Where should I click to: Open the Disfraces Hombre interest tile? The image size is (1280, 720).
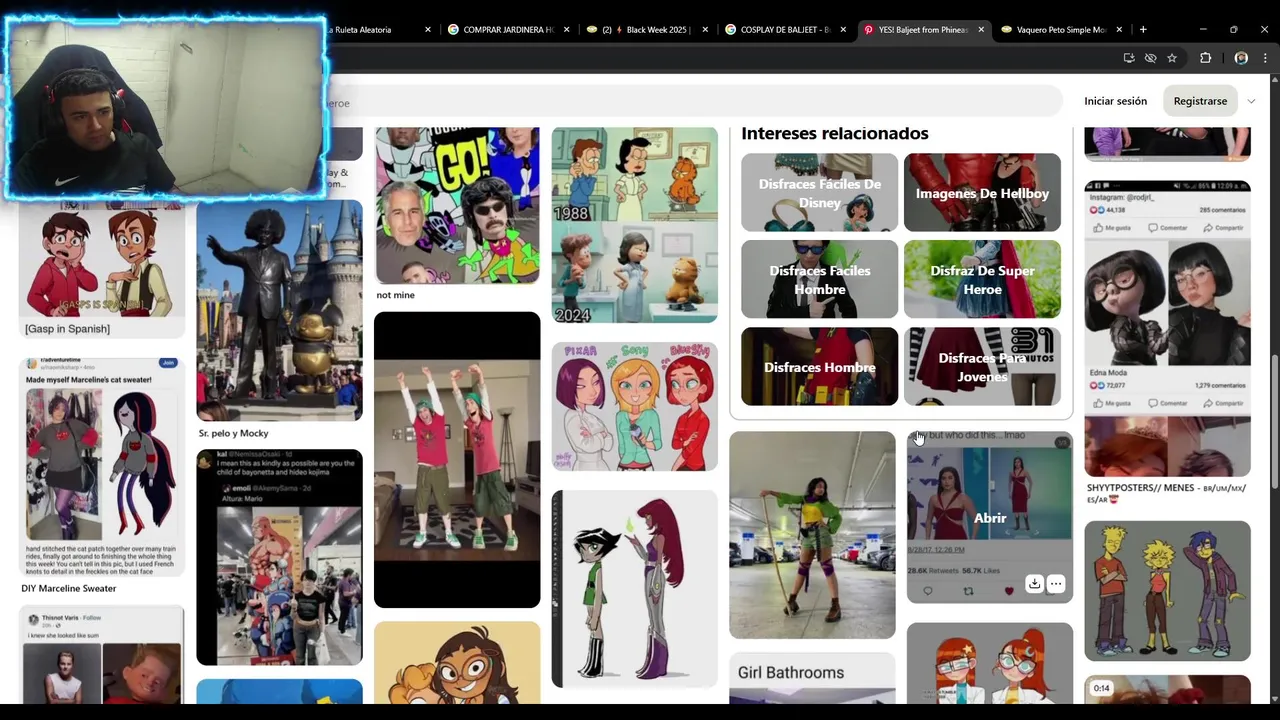[819, 366]
